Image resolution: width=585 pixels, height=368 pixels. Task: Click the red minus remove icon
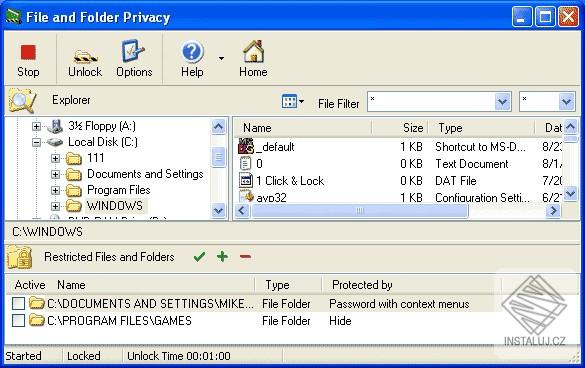(x=245, y=256)
